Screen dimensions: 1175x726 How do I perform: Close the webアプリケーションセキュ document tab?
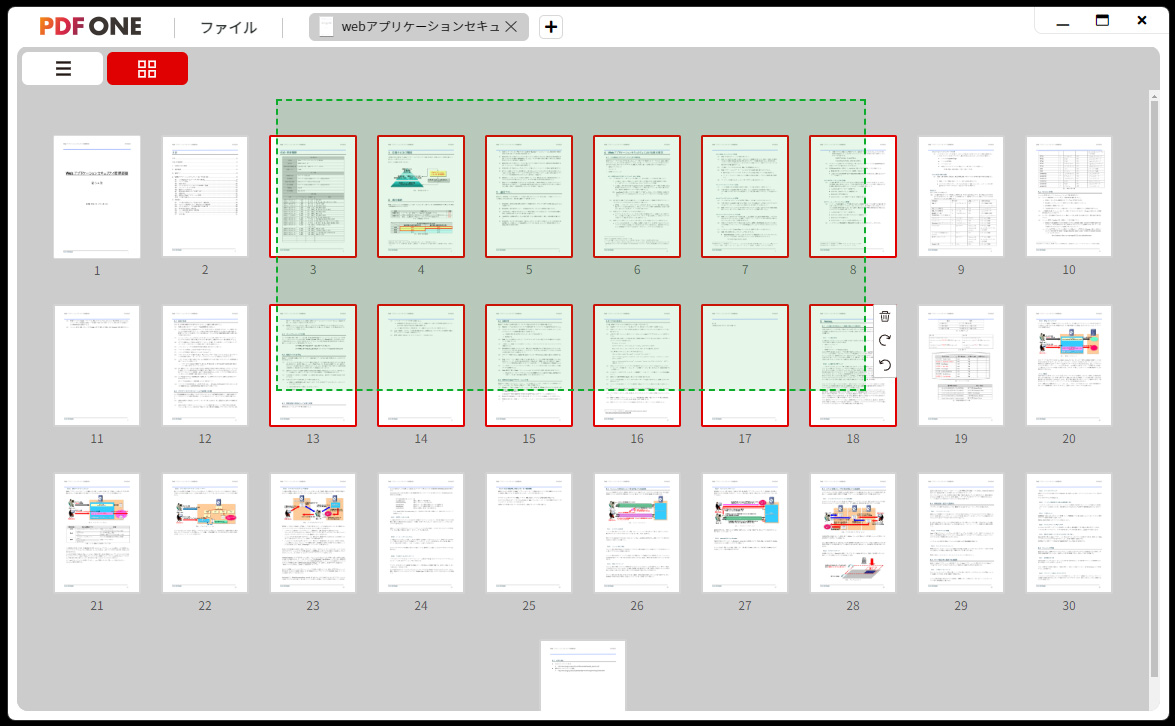click(x=511, y=27)
